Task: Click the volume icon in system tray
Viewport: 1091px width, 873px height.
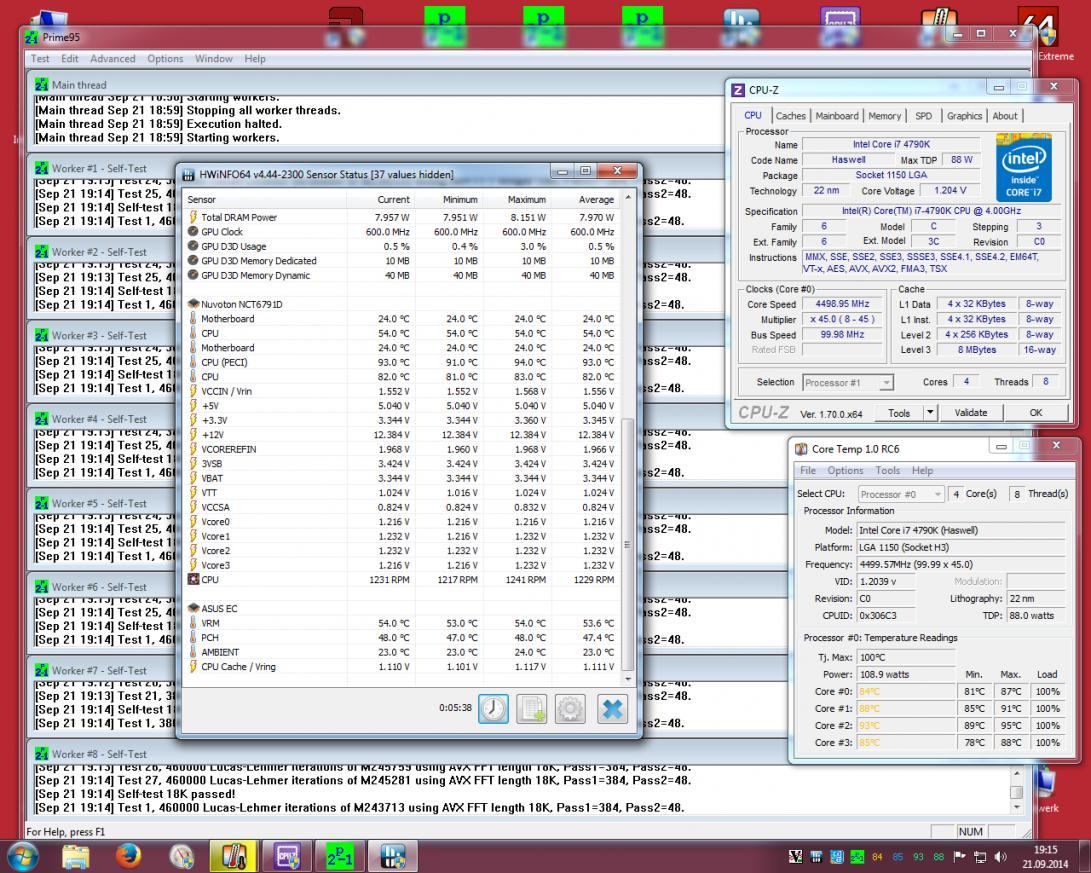Action: 1001,857
